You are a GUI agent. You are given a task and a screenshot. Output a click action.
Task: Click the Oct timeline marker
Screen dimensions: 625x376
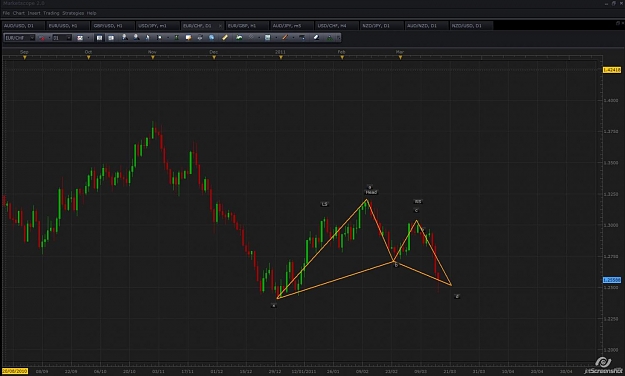coord(88,57)
